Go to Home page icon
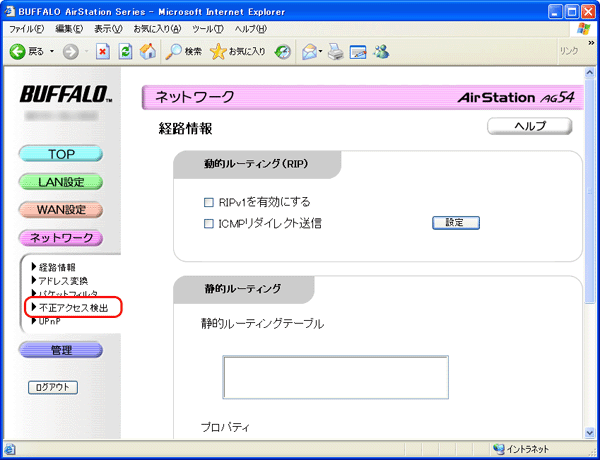The image size is (600, 460). [148, 51]
